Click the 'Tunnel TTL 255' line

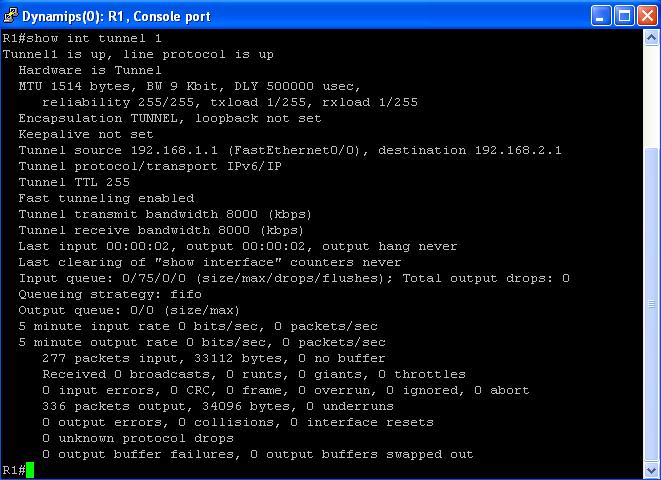(74, 182)
